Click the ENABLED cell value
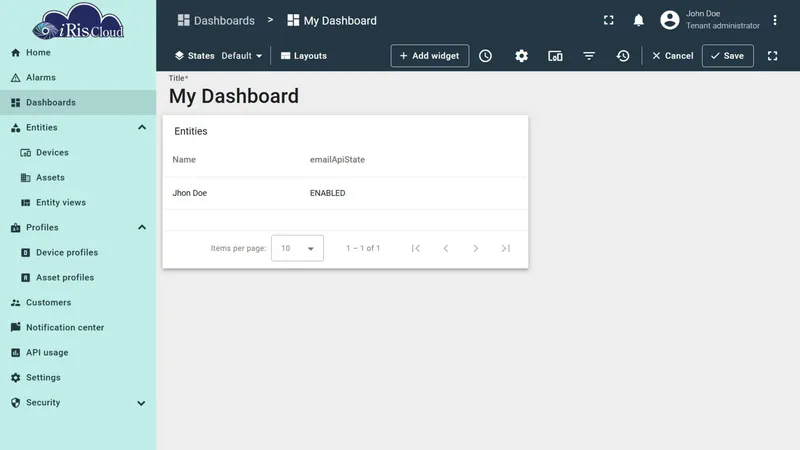Image resolution: width=800 pixels, height=450 pixels. tap(328, 193)
